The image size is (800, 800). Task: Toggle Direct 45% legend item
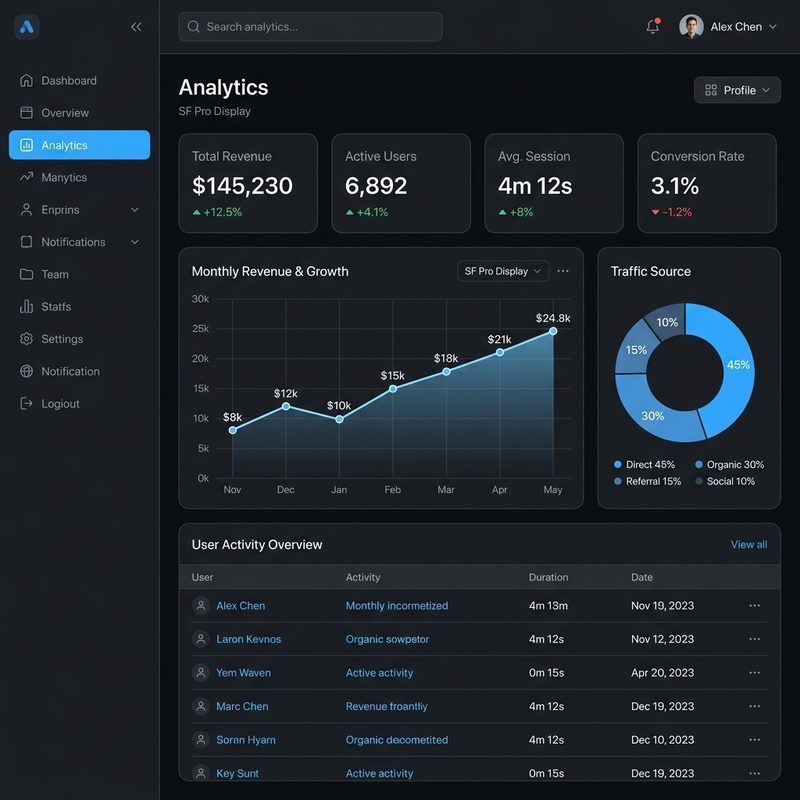coord(644,464)
